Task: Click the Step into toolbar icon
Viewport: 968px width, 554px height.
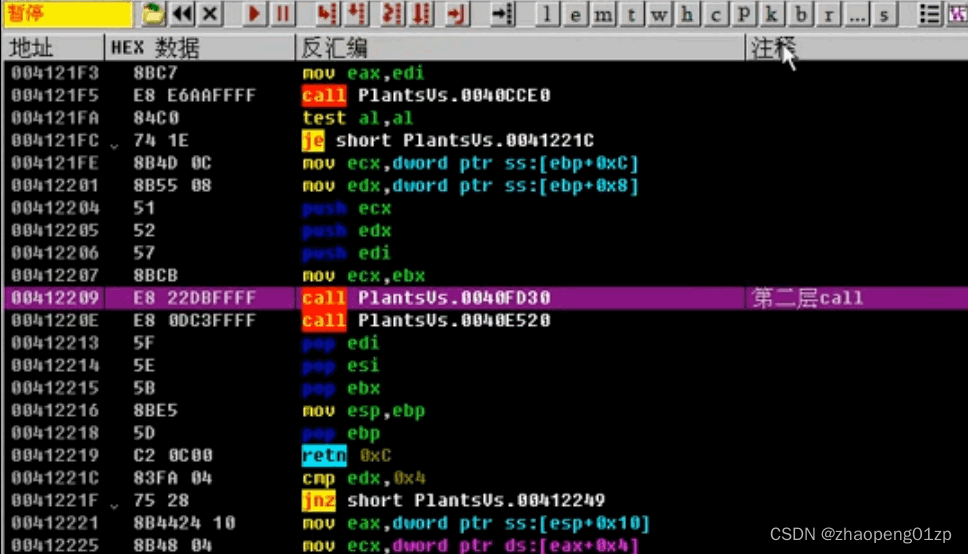Action: tap(327, 14)
